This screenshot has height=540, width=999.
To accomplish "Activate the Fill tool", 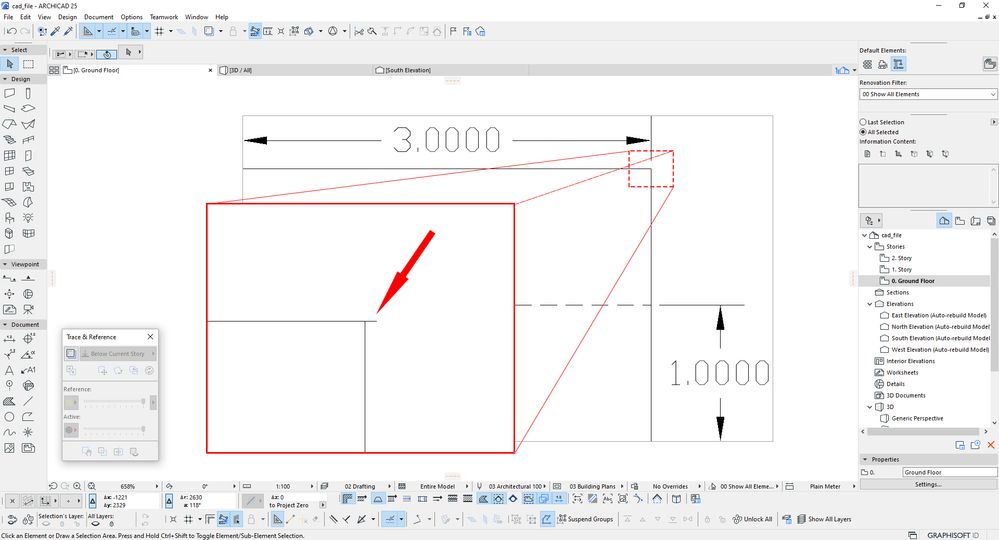I will coord(10,401).
